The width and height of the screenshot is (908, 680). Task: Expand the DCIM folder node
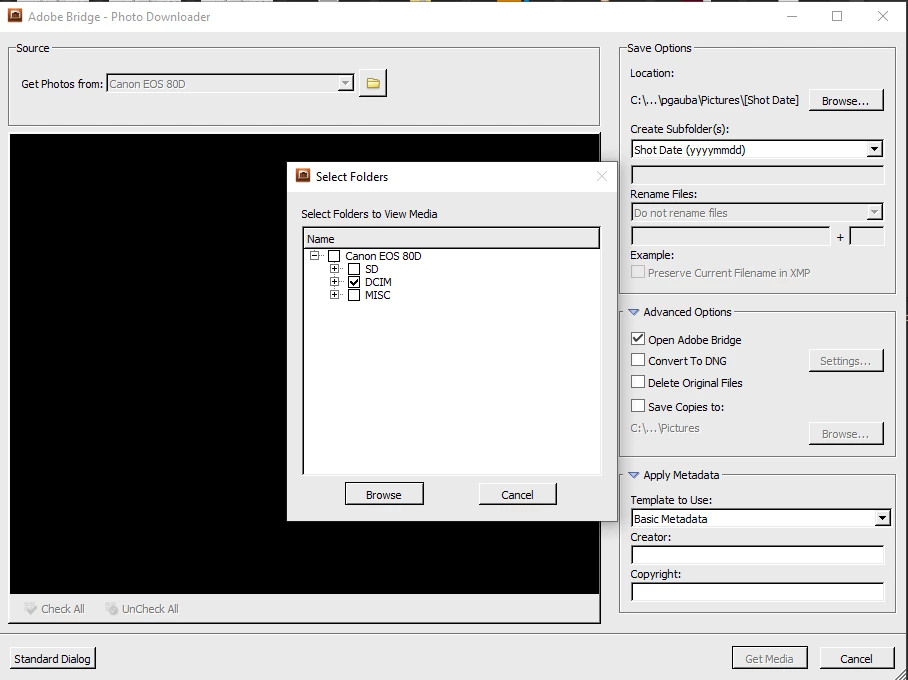pyautogui.click(x=334, y=281)
